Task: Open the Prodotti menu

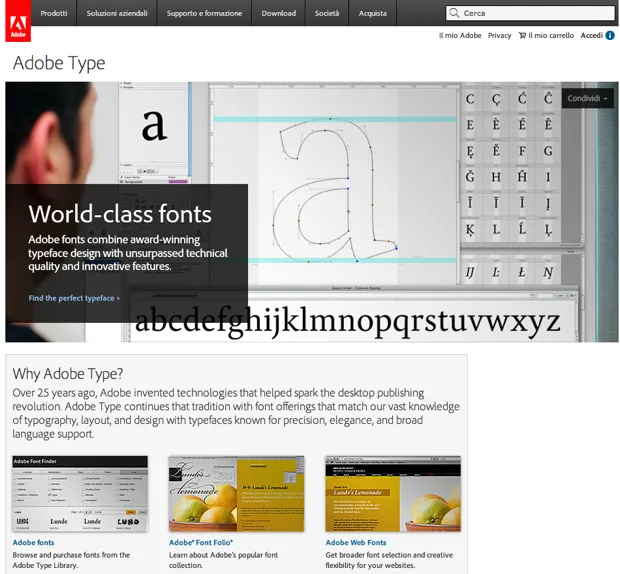Action: (x=54, y=13)
